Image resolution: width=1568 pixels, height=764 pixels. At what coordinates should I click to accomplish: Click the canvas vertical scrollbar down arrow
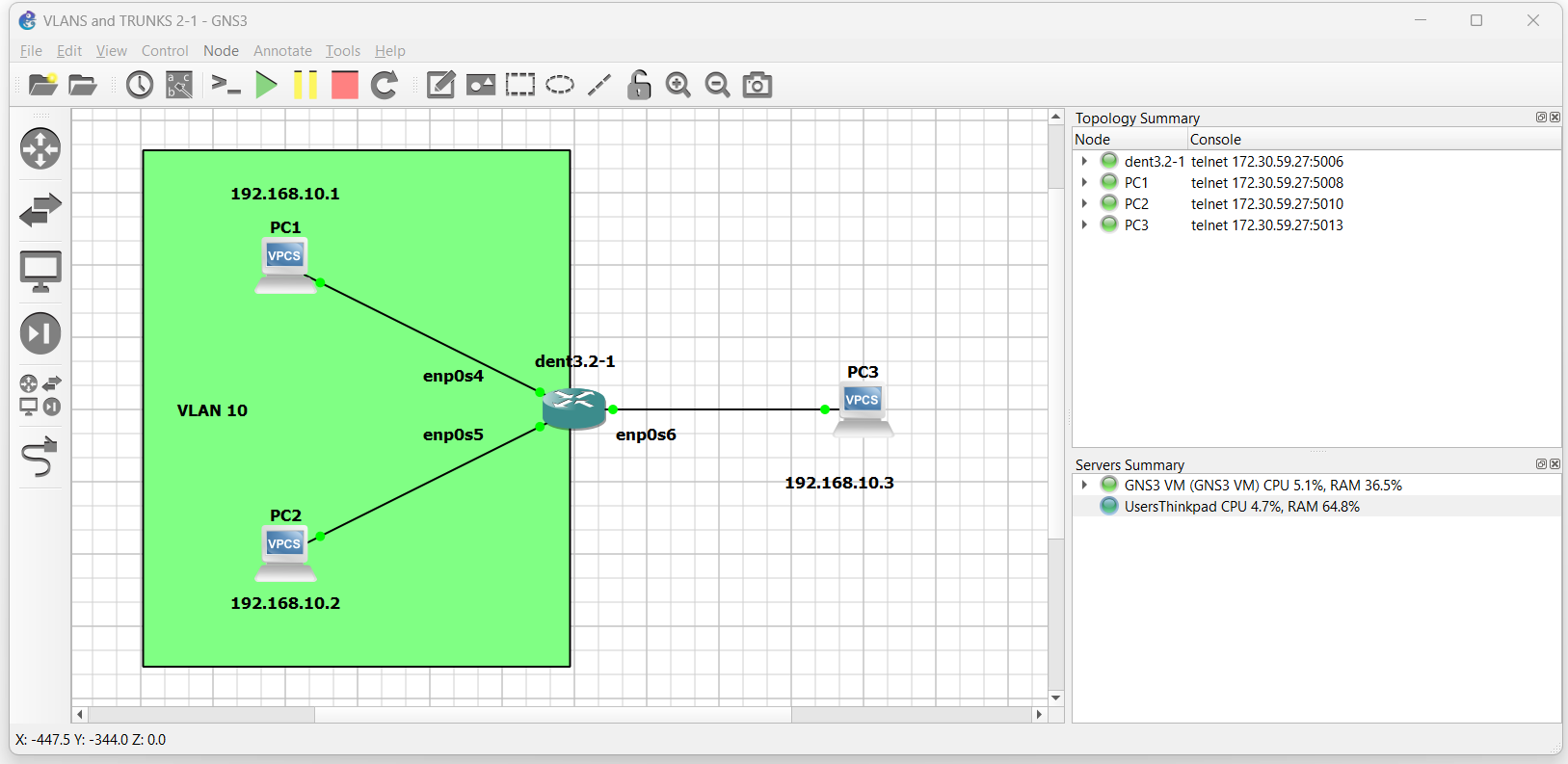1056,698
